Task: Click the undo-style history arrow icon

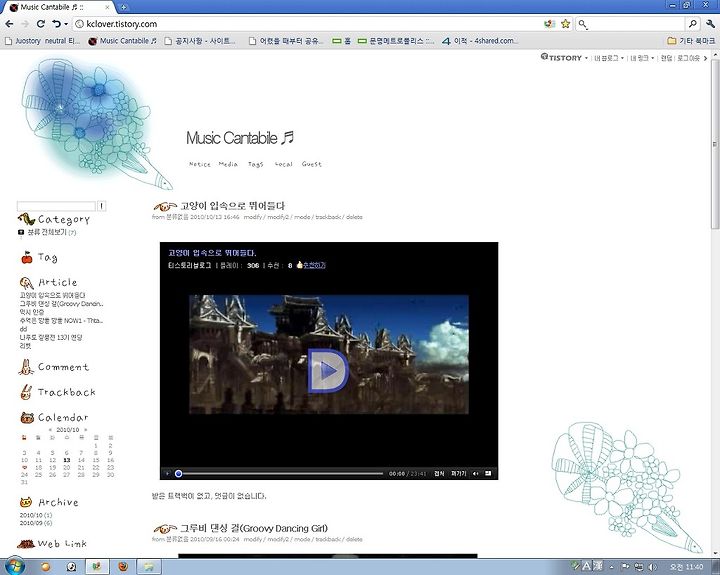Action: (x=56, y=24)
